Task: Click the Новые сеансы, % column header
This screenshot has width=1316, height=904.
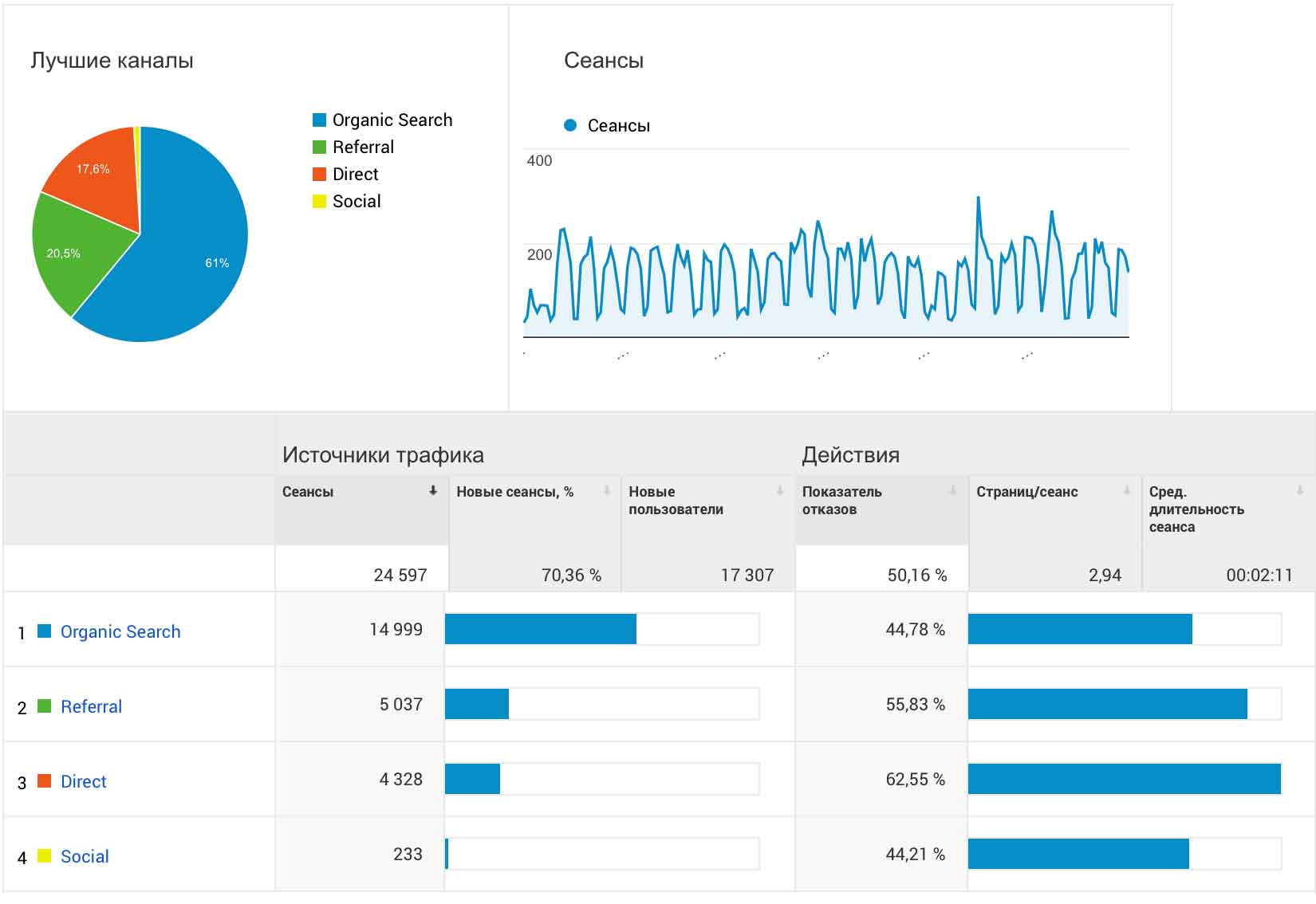Action: 535,510
